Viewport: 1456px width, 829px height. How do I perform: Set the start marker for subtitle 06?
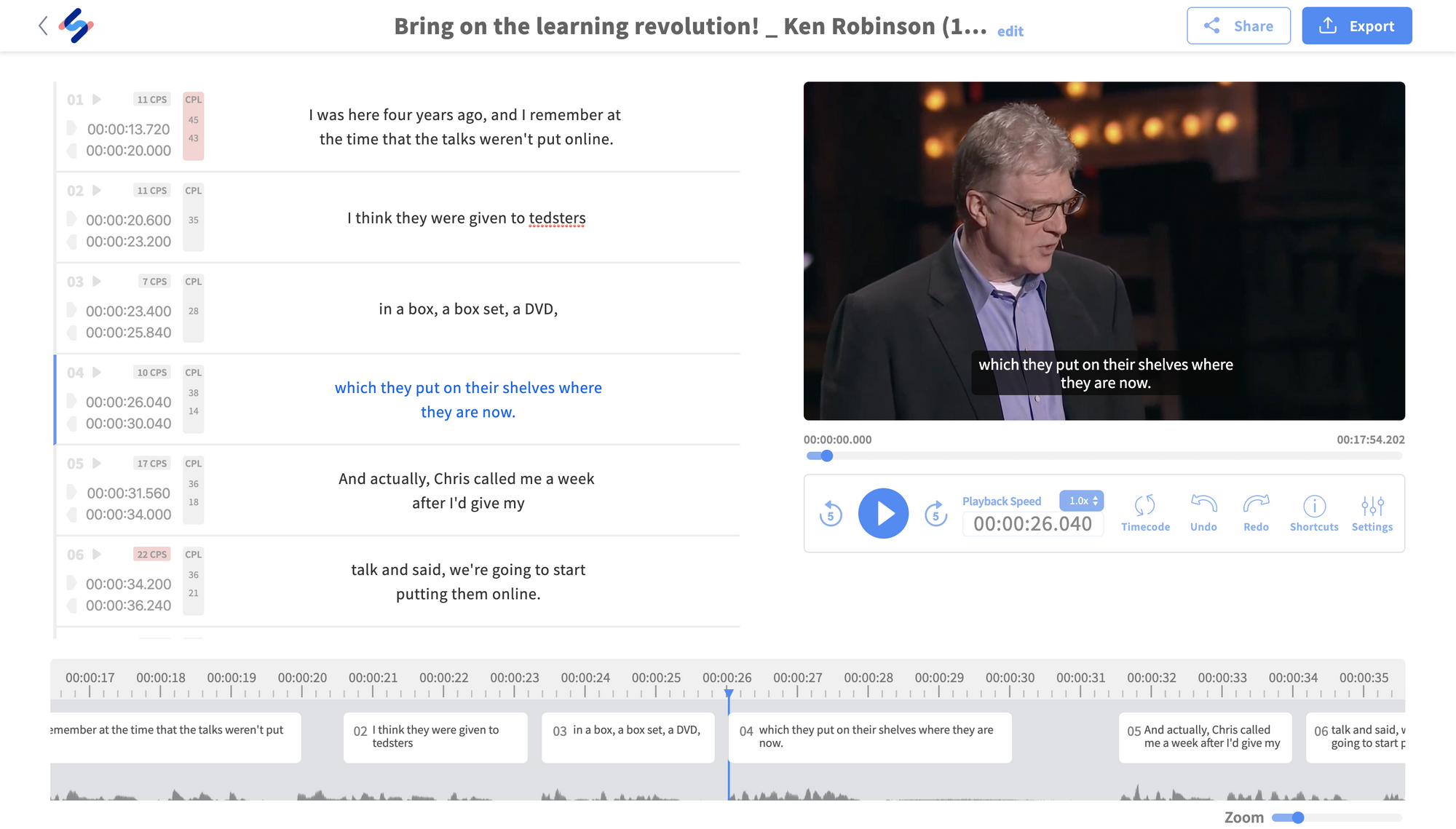(x=71, y=583)
